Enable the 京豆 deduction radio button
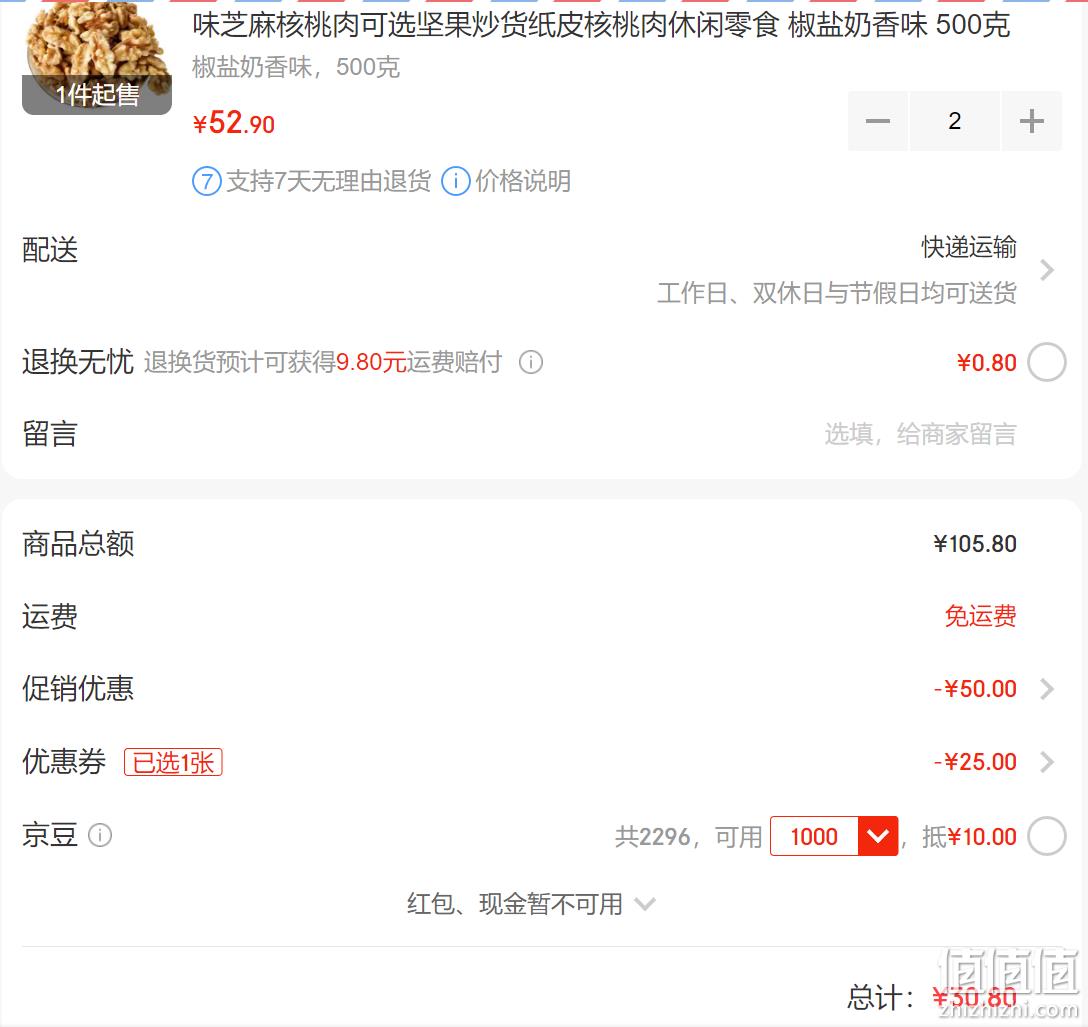 (1046, 836)
